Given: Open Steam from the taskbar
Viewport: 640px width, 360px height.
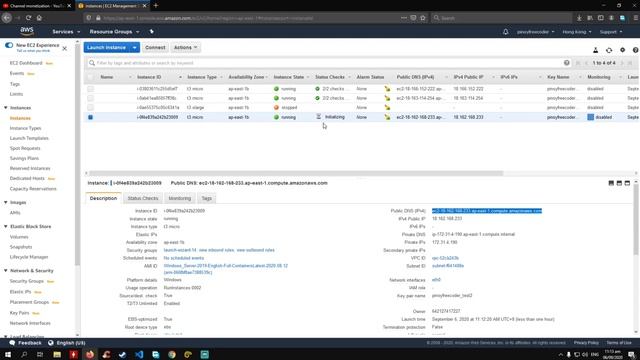Looking at the screenshot, I should tap(122, 354).
